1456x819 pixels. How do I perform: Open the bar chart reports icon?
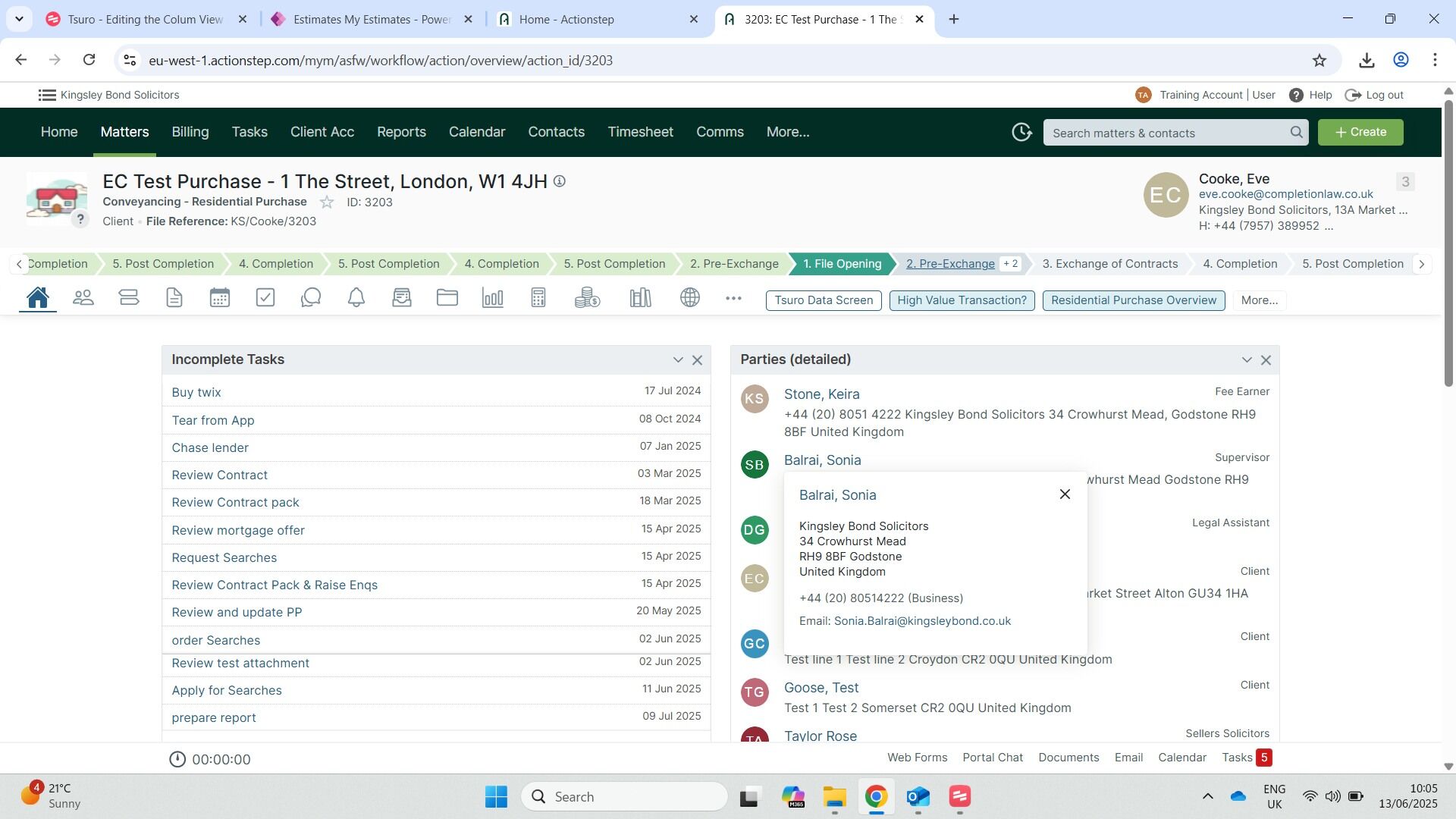click(x=493, y=298)
